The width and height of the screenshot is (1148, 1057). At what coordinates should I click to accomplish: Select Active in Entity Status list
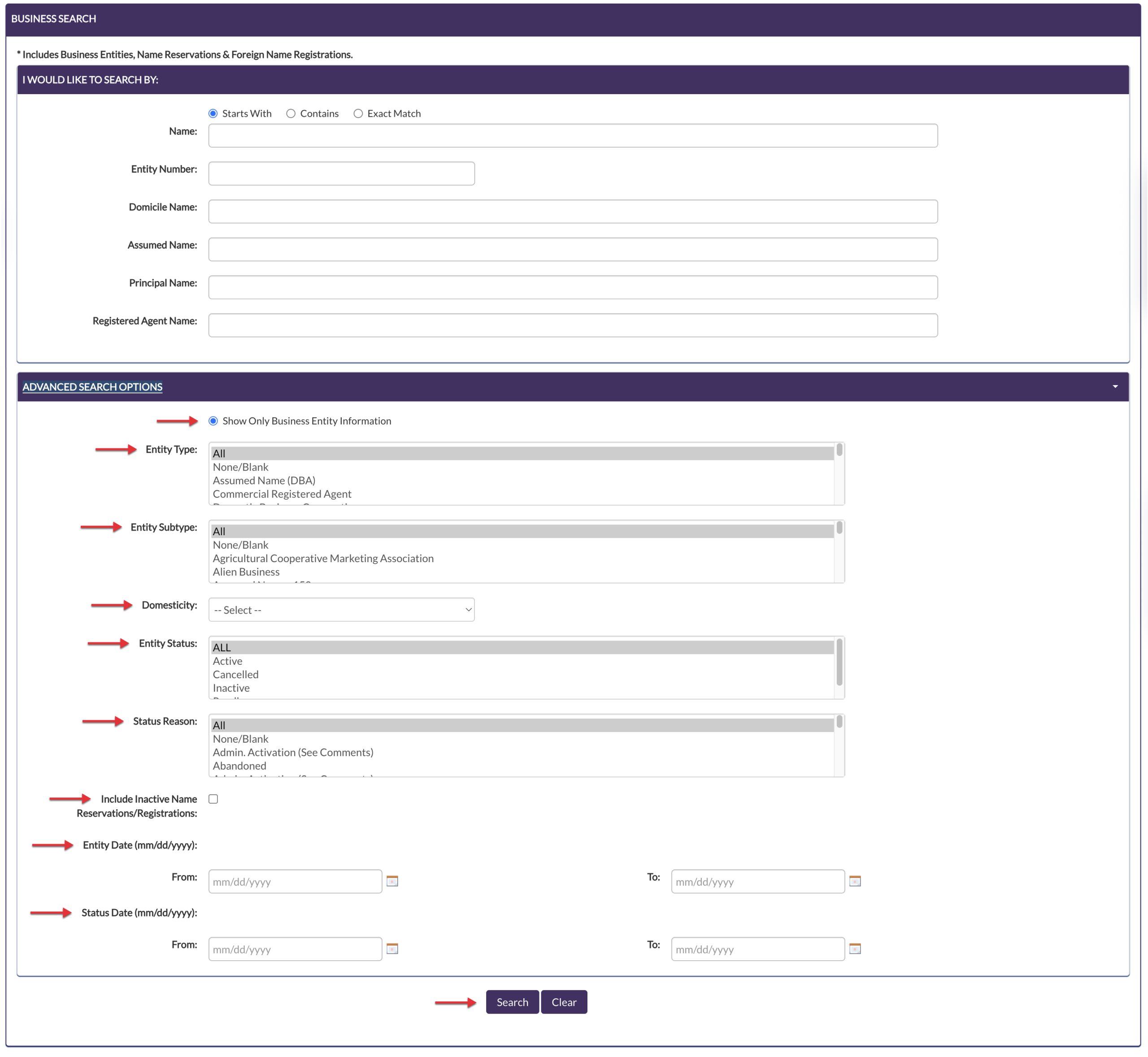coord(228,661)
